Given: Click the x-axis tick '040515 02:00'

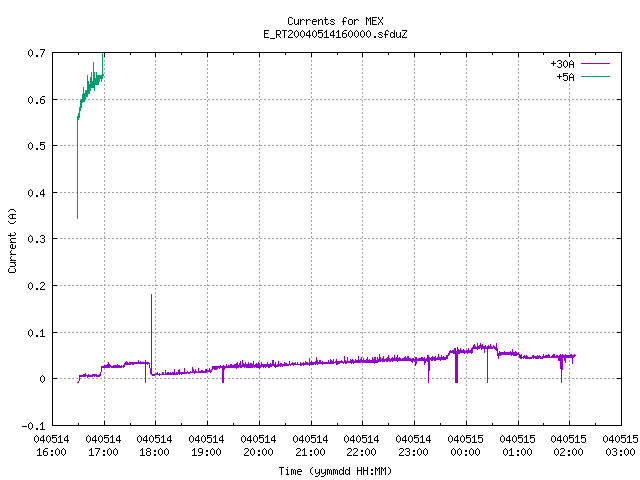Looking at the screenshot, I should (x=568, y=446).
